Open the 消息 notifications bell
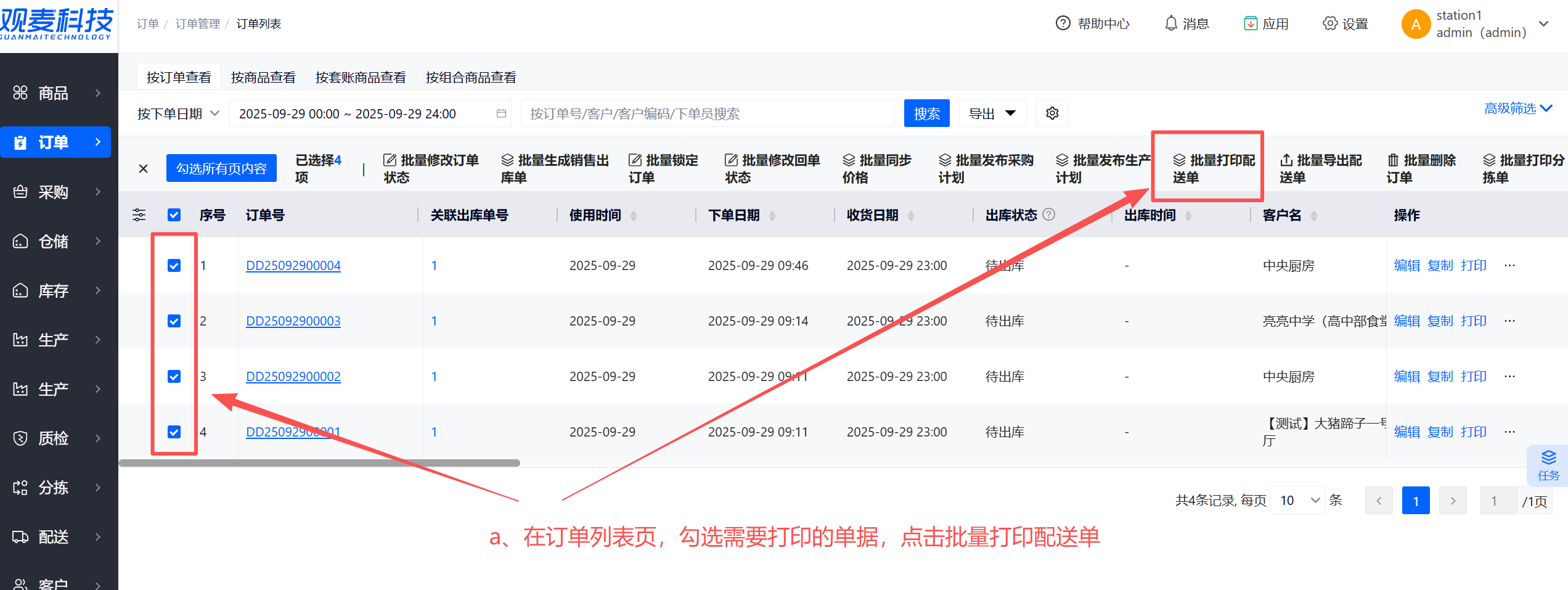 pyautogui.click(x=1170, y=23)
